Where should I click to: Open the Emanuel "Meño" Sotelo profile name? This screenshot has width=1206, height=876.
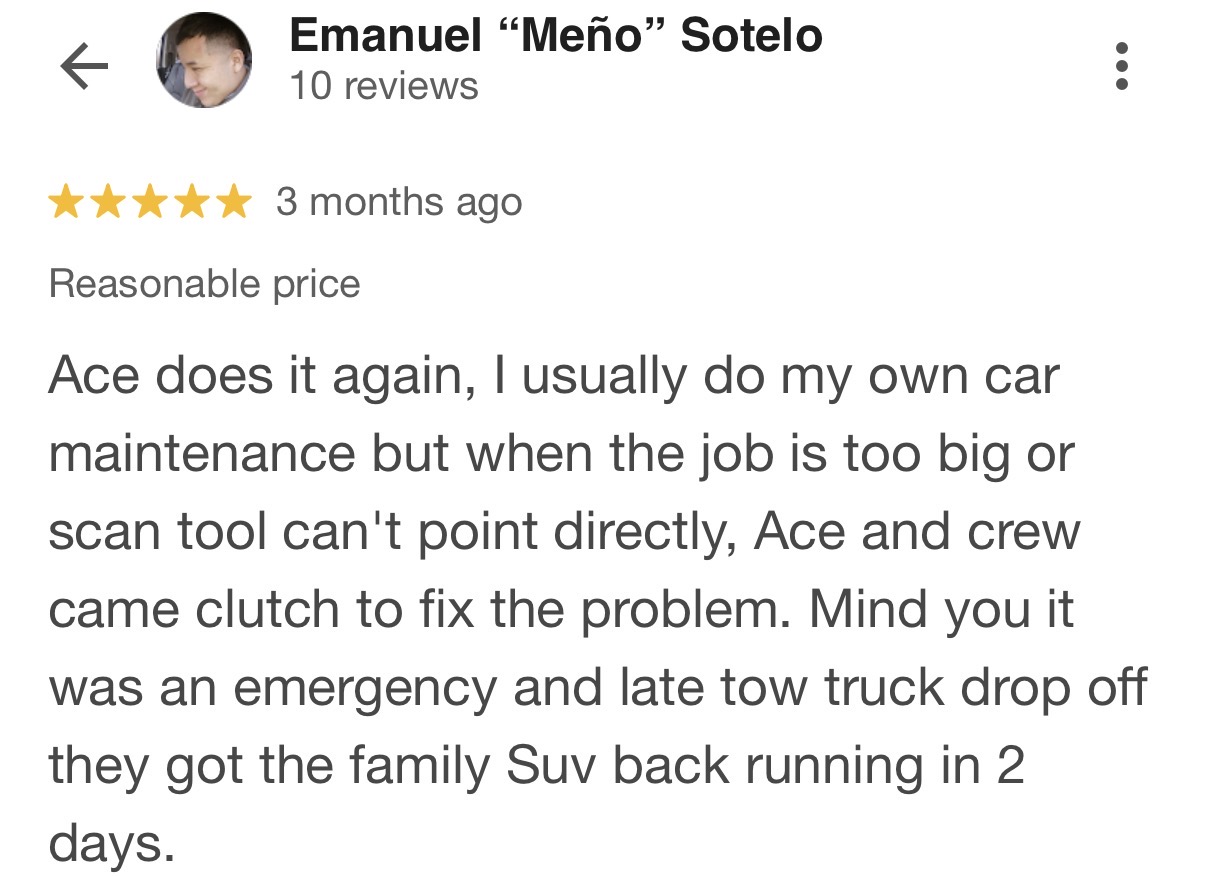point(555,37)
